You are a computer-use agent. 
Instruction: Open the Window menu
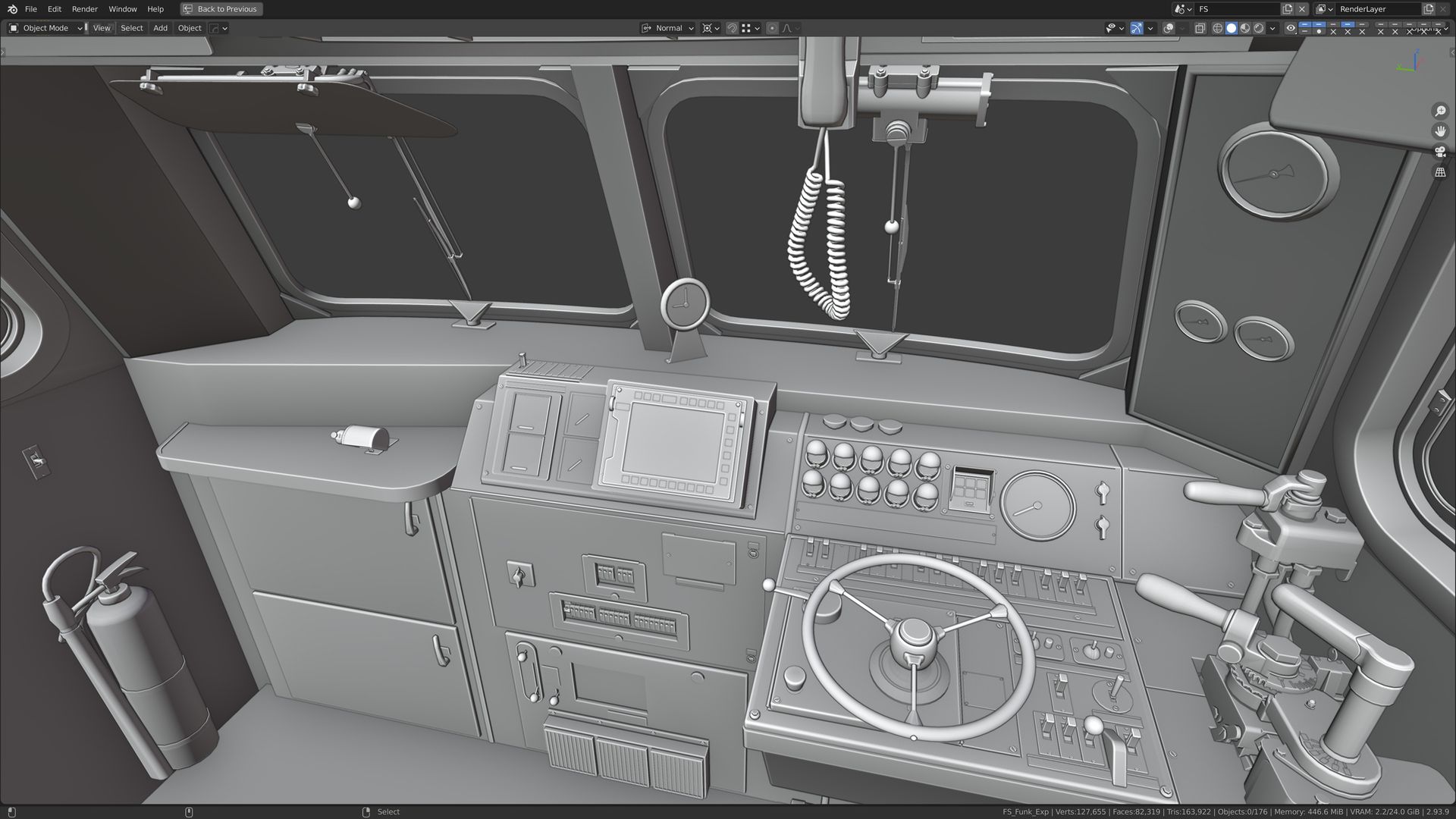click(122, 9)
